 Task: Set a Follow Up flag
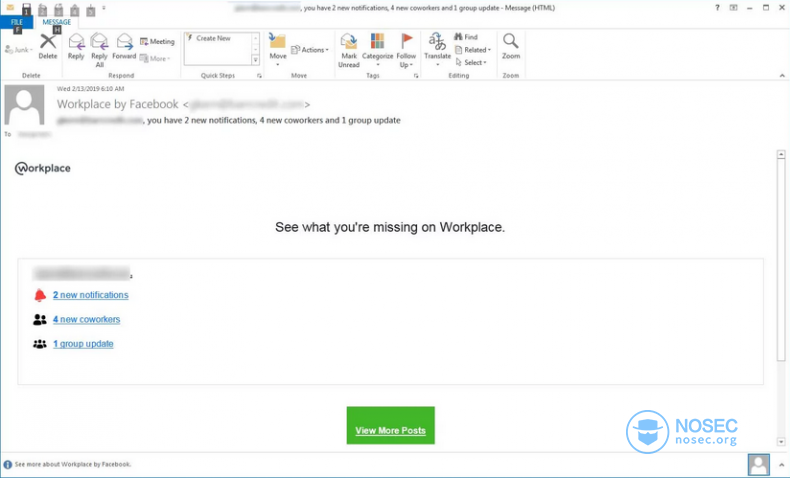point(406,50)
